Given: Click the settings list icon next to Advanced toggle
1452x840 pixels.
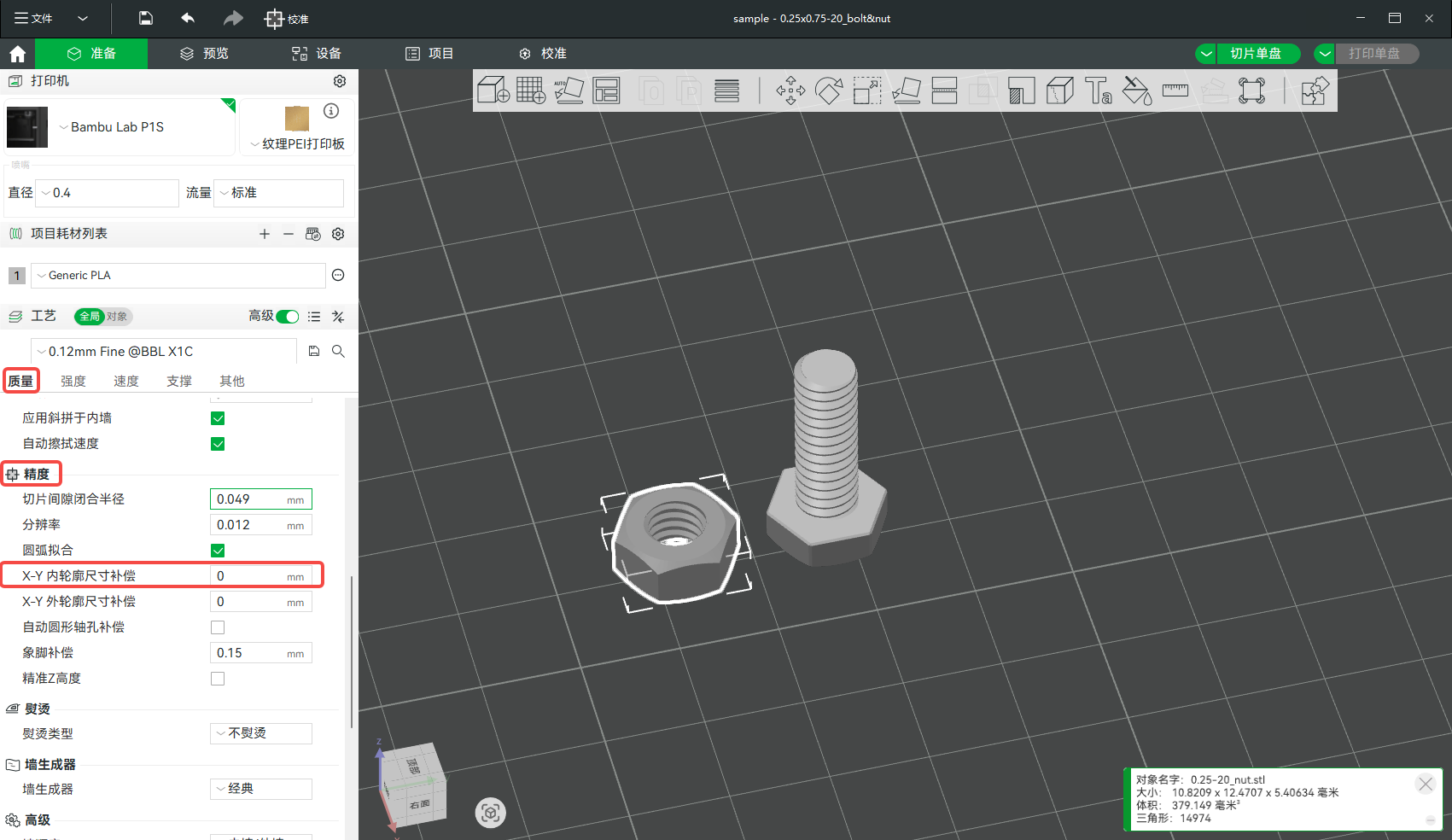Looking at the screenshot, I should pos(314,317).
